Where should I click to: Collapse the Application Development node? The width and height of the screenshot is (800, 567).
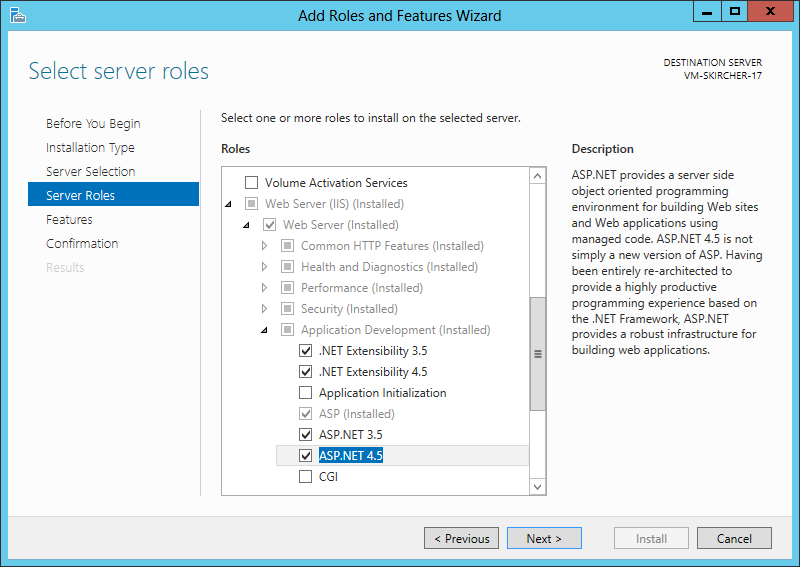pos(264,331)
